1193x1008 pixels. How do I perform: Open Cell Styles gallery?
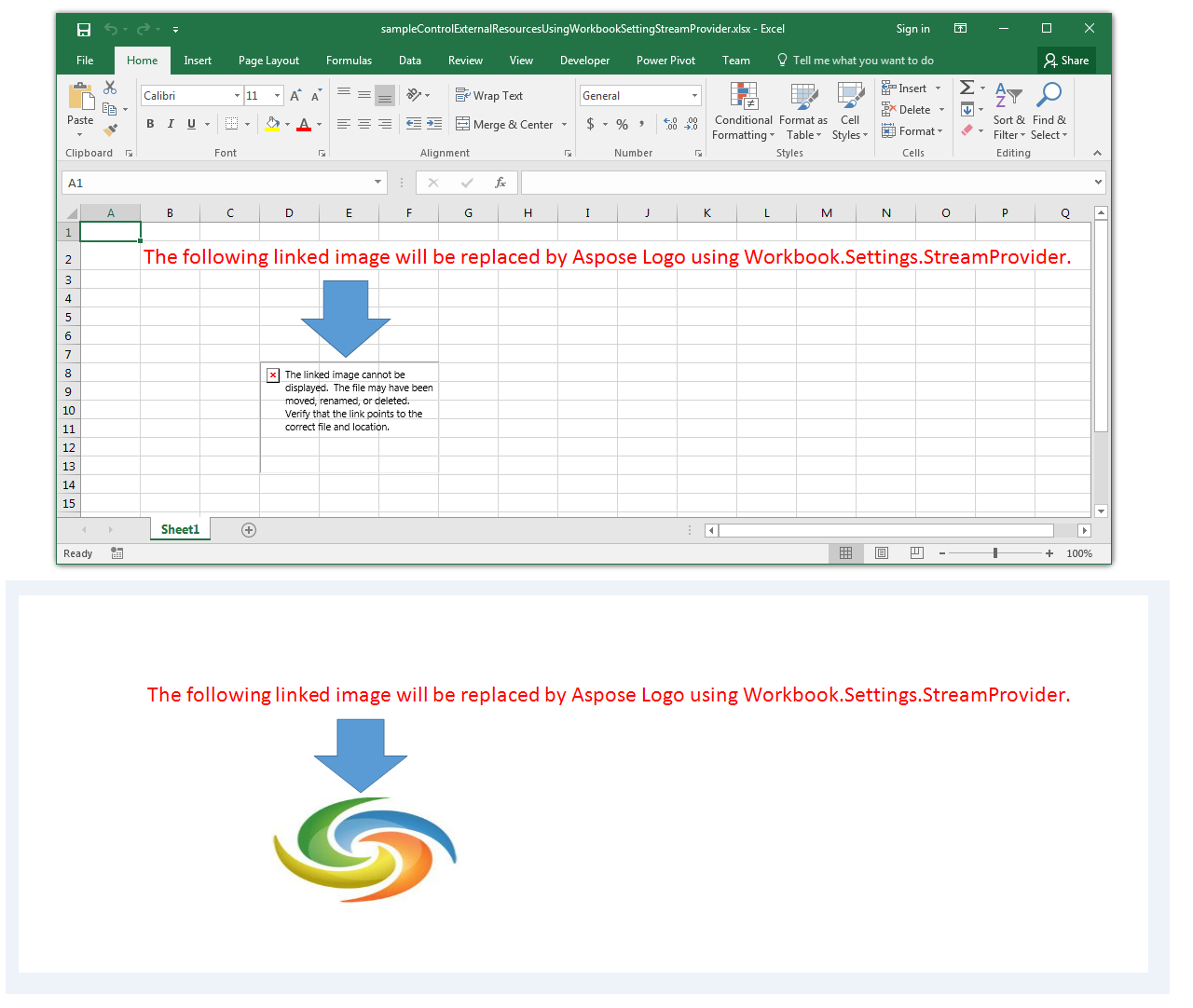[x=850, y=111]
